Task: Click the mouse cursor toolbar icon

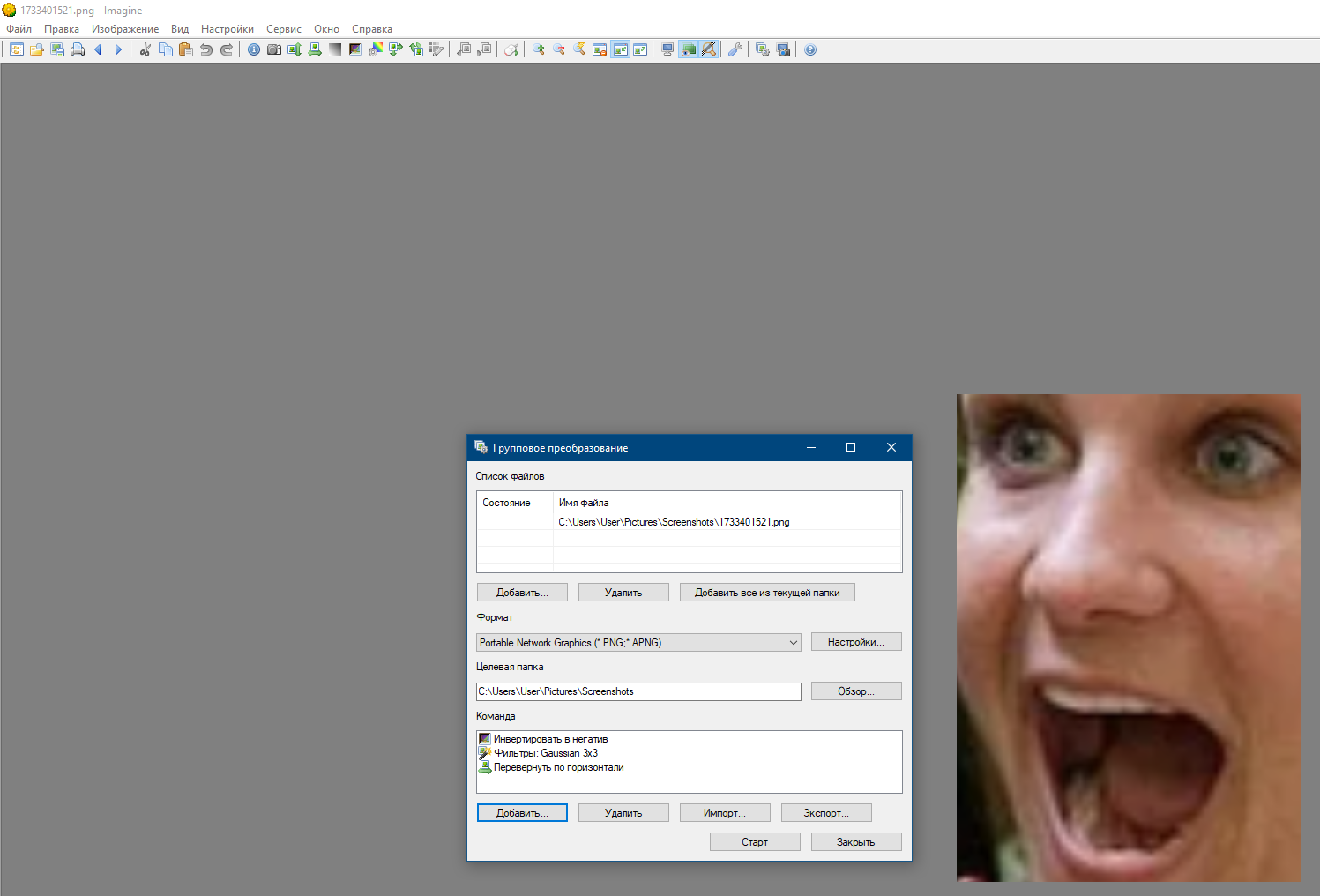Action: tap(511, 49)
